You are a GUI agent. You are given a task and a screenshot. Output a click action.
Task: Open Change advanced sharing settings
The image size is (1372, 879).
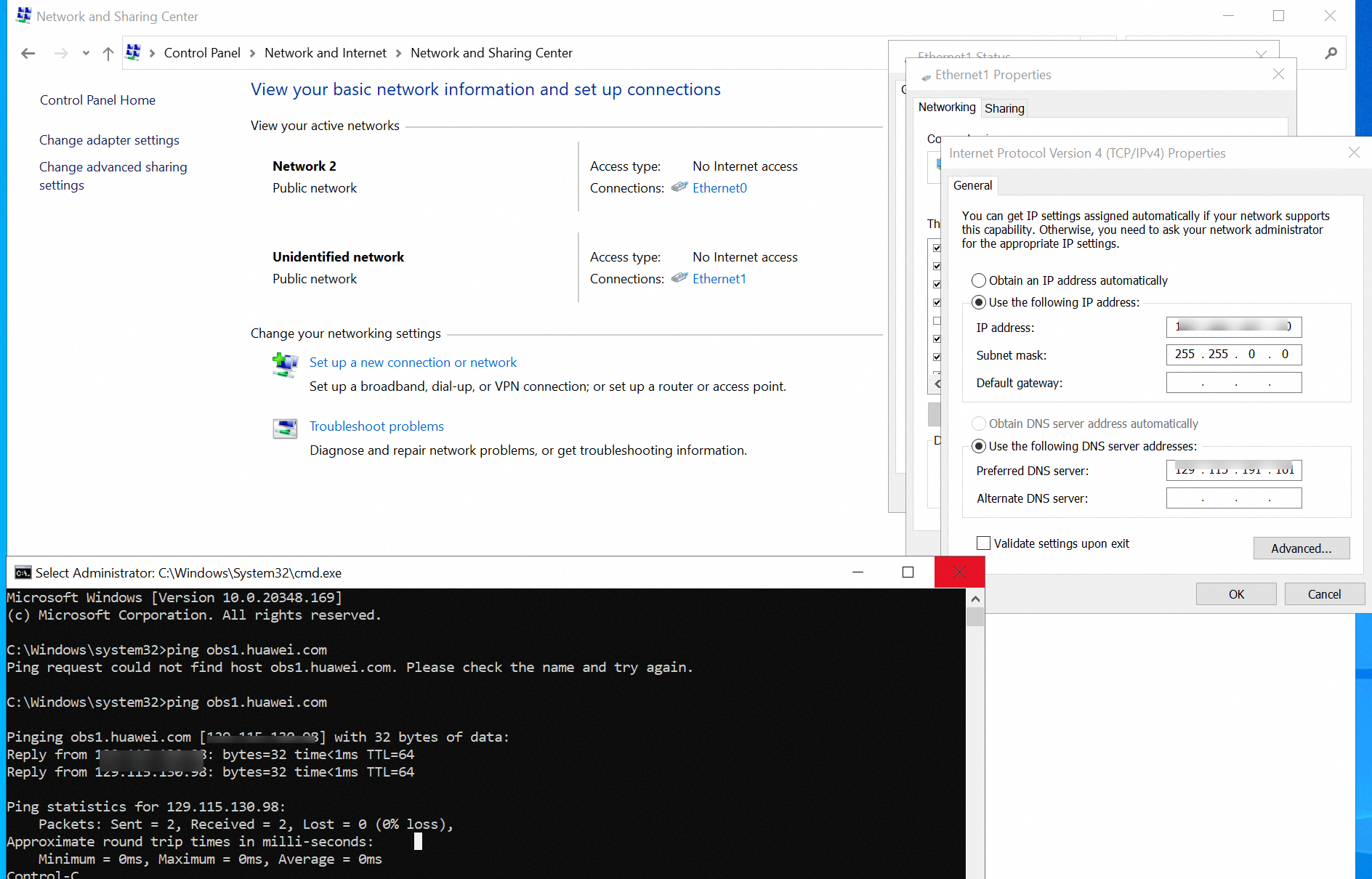(113, 176)
